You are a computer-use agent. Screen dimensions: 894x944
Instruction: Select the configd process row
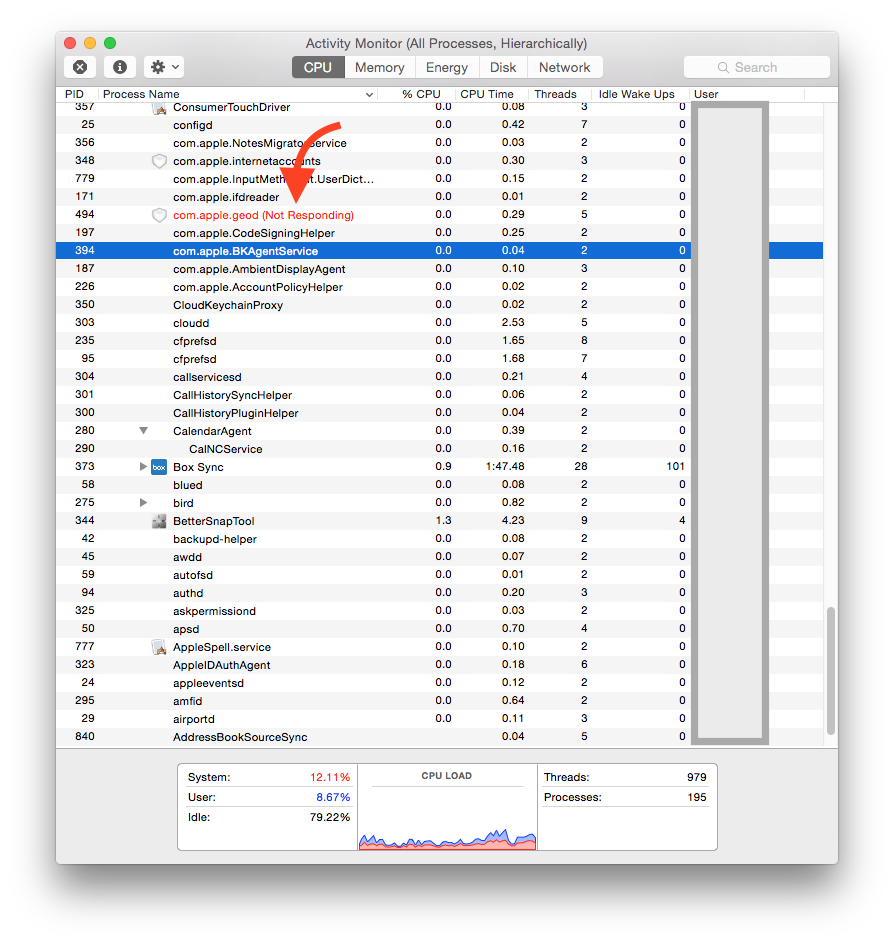[439, 125]
